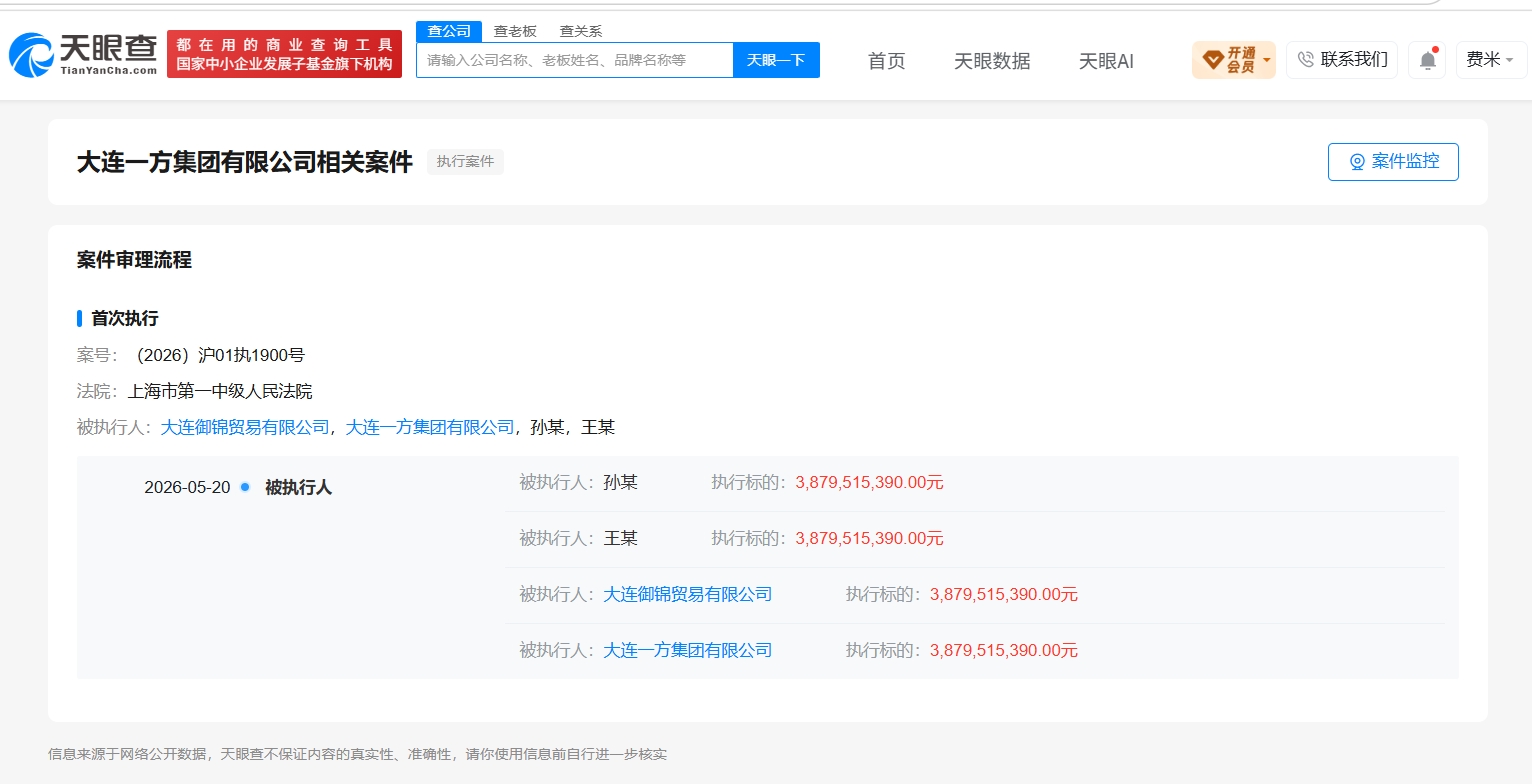Click the 联系我们 button
The width and height of the screenshot is (1532, 784).
[1342, 60]
